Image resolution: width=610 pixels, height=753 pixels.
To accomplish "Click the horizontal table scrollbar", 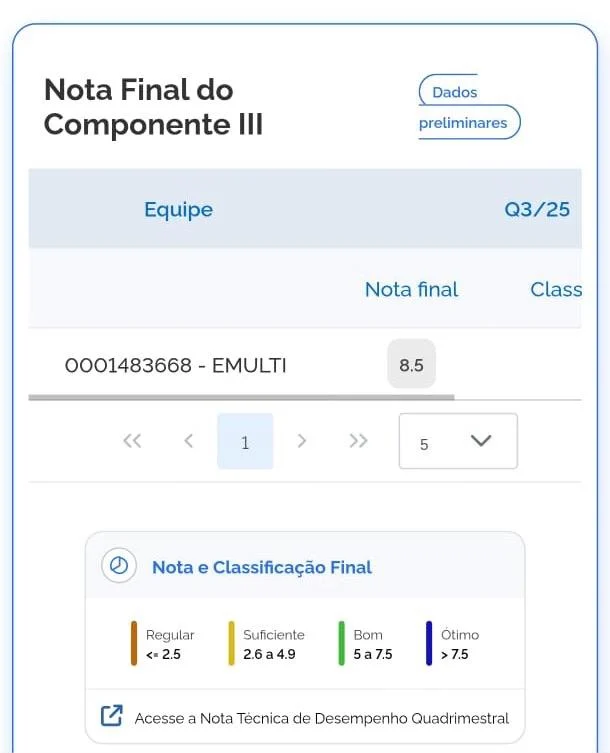I will 241,397.
